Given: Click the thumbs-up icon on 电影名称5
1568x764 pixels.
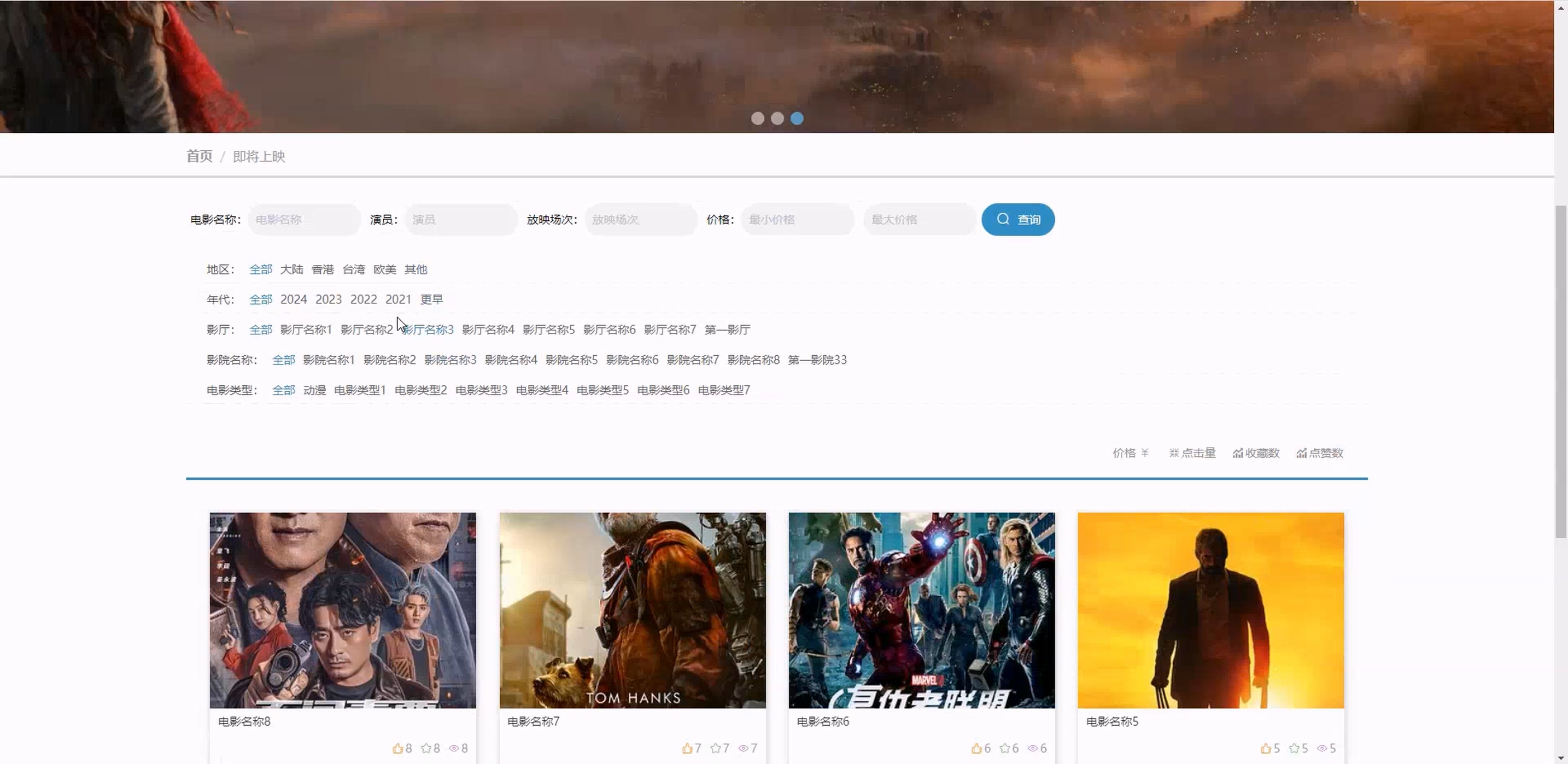Looking at the screenshot, I should pyautogui.click(x=1266, y=748).
